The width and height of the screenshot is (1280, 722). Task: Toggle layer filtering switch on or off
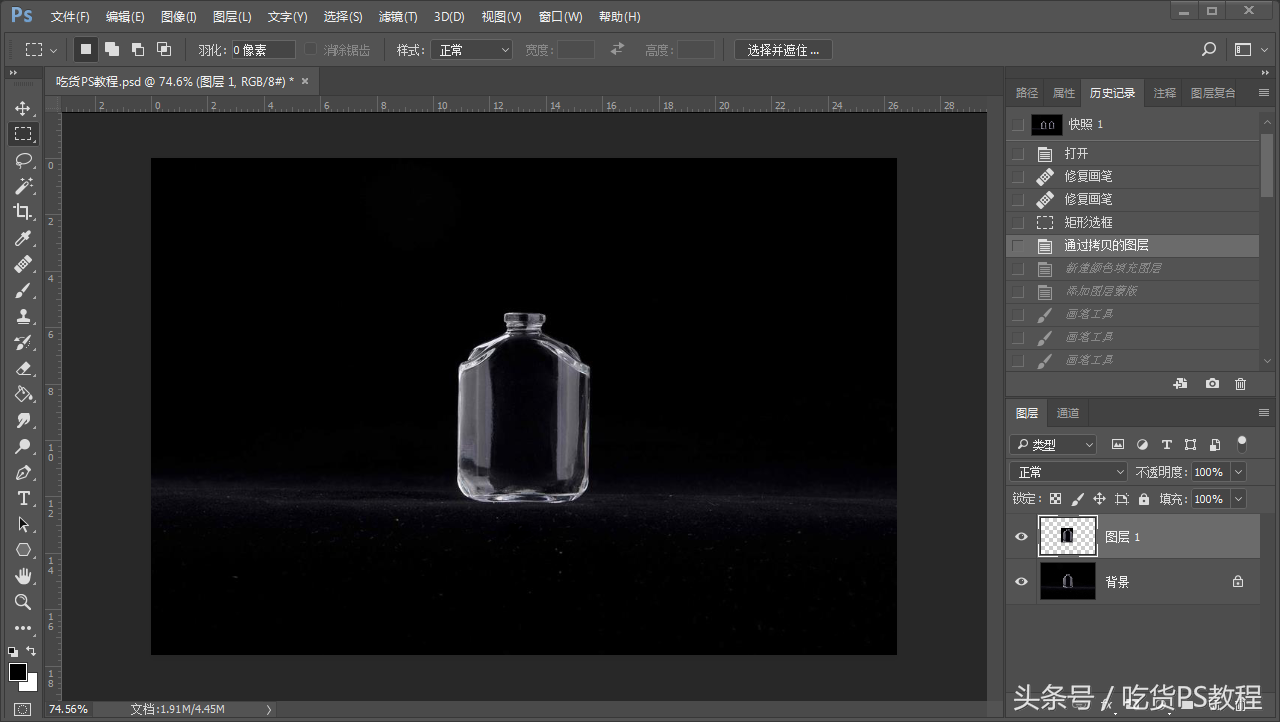(x=1242, y=443)
